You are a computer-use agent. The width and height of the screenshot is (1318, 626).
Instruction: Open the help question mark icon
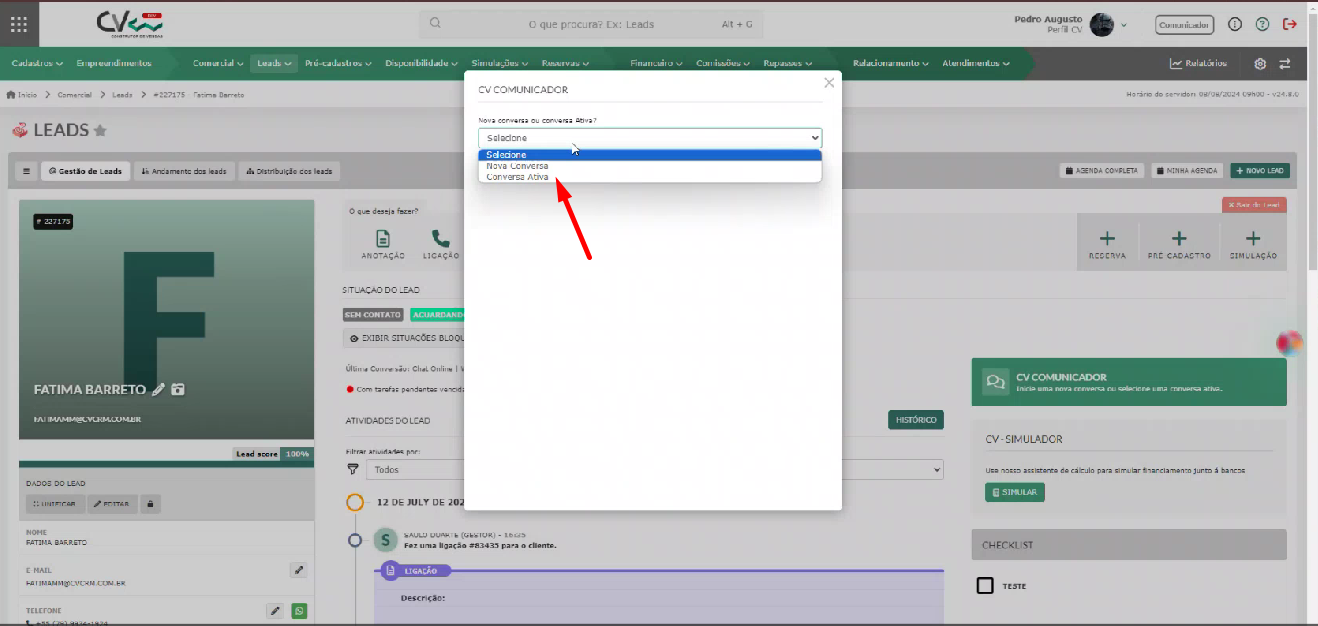(x=1262, y=24)
